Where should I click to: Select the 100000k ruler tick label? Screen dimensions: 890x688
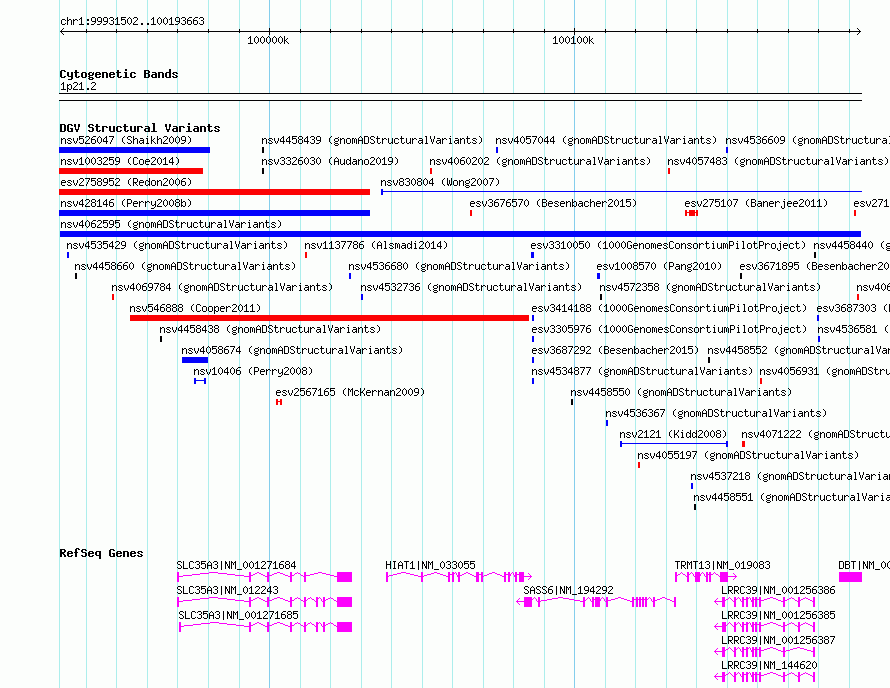tap(268, 40)
